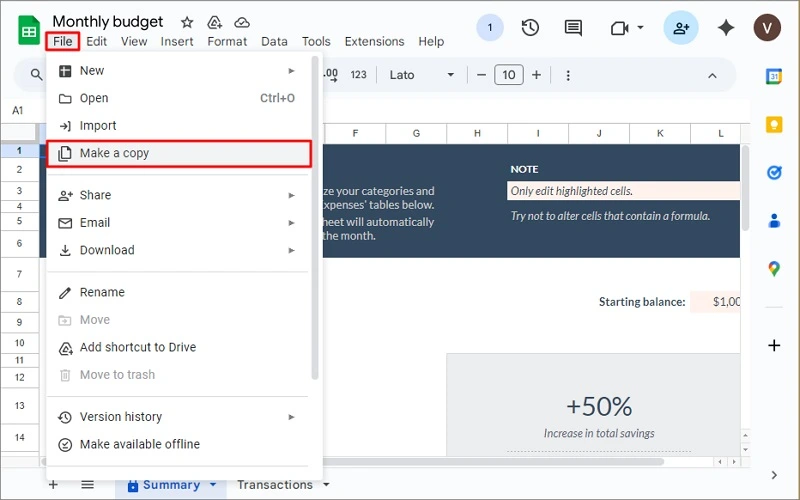Open version history clock icon in header
The height and width of the screenshot is (500, 800).
530,28
